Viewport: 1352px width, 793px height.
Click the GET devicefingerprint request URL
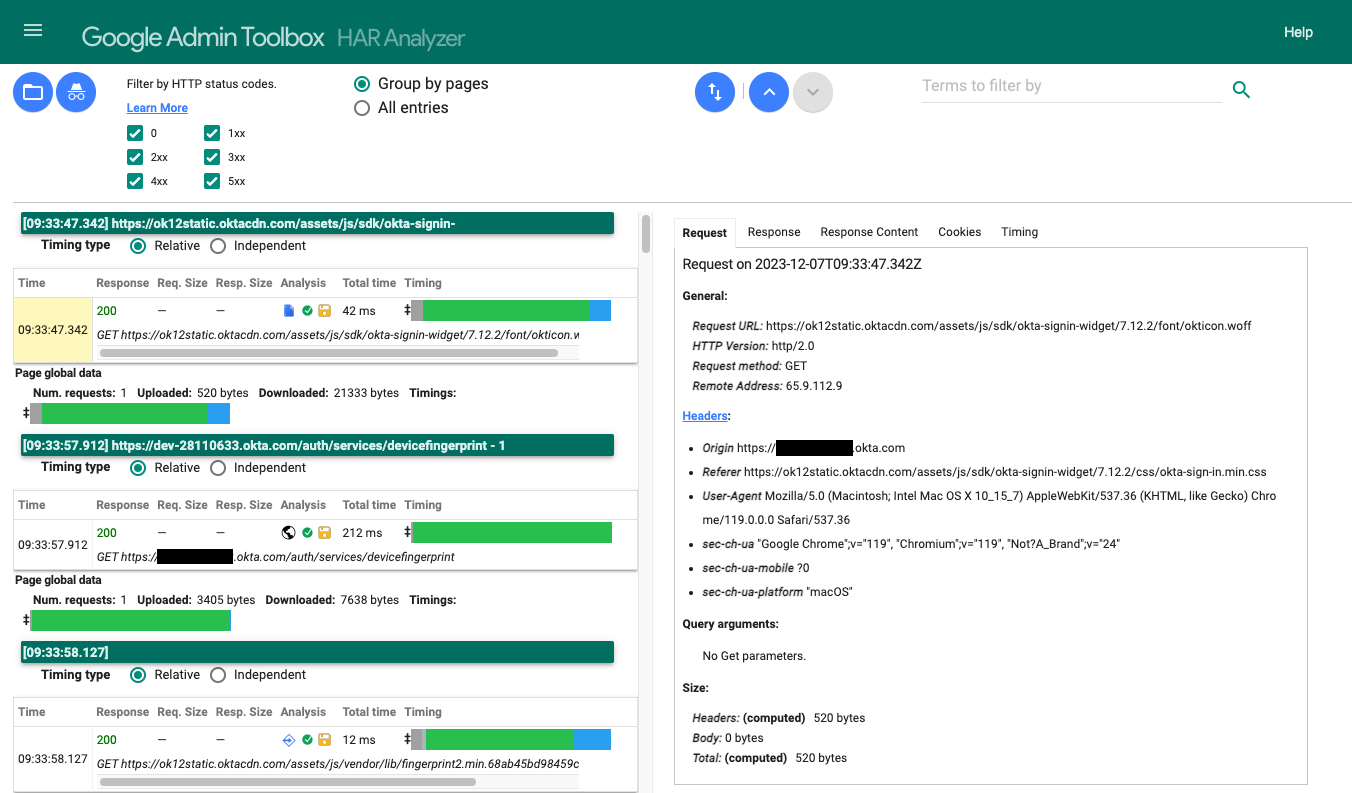pyautogui.click(x=276, y=557)
